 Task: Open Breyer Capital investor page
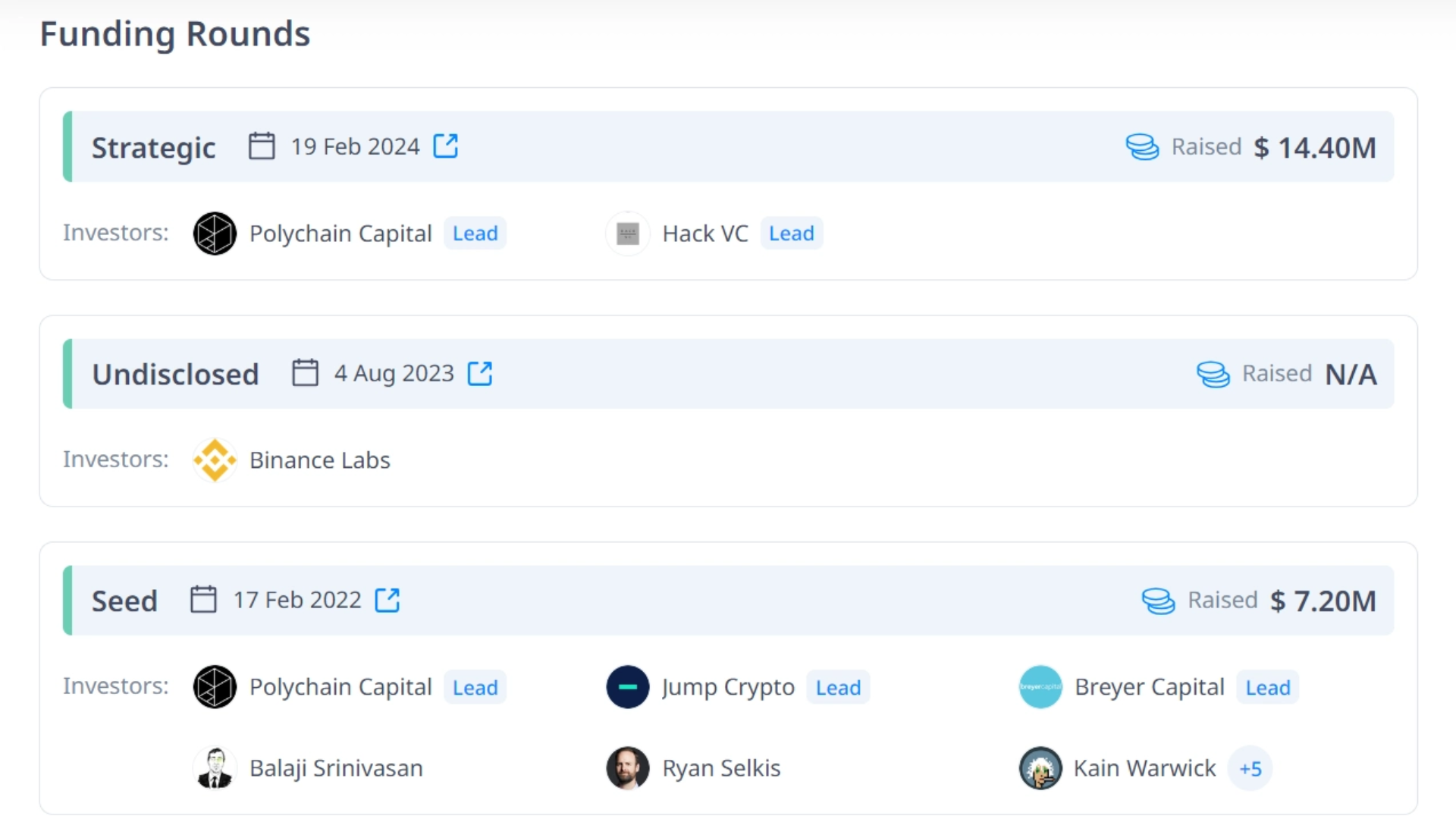[1150, 687]
